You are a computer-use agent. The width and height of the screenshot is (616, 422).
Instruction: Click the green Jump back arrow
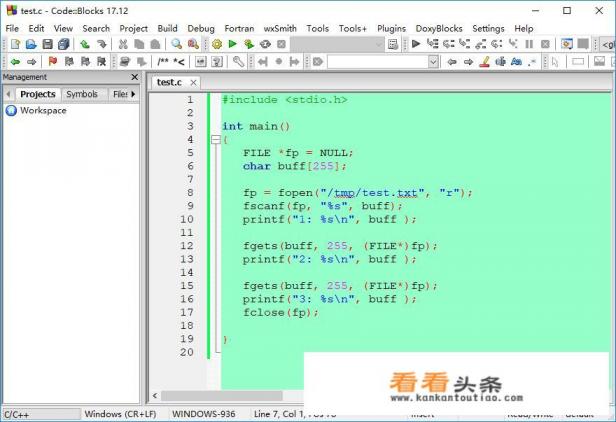point(15,62)
